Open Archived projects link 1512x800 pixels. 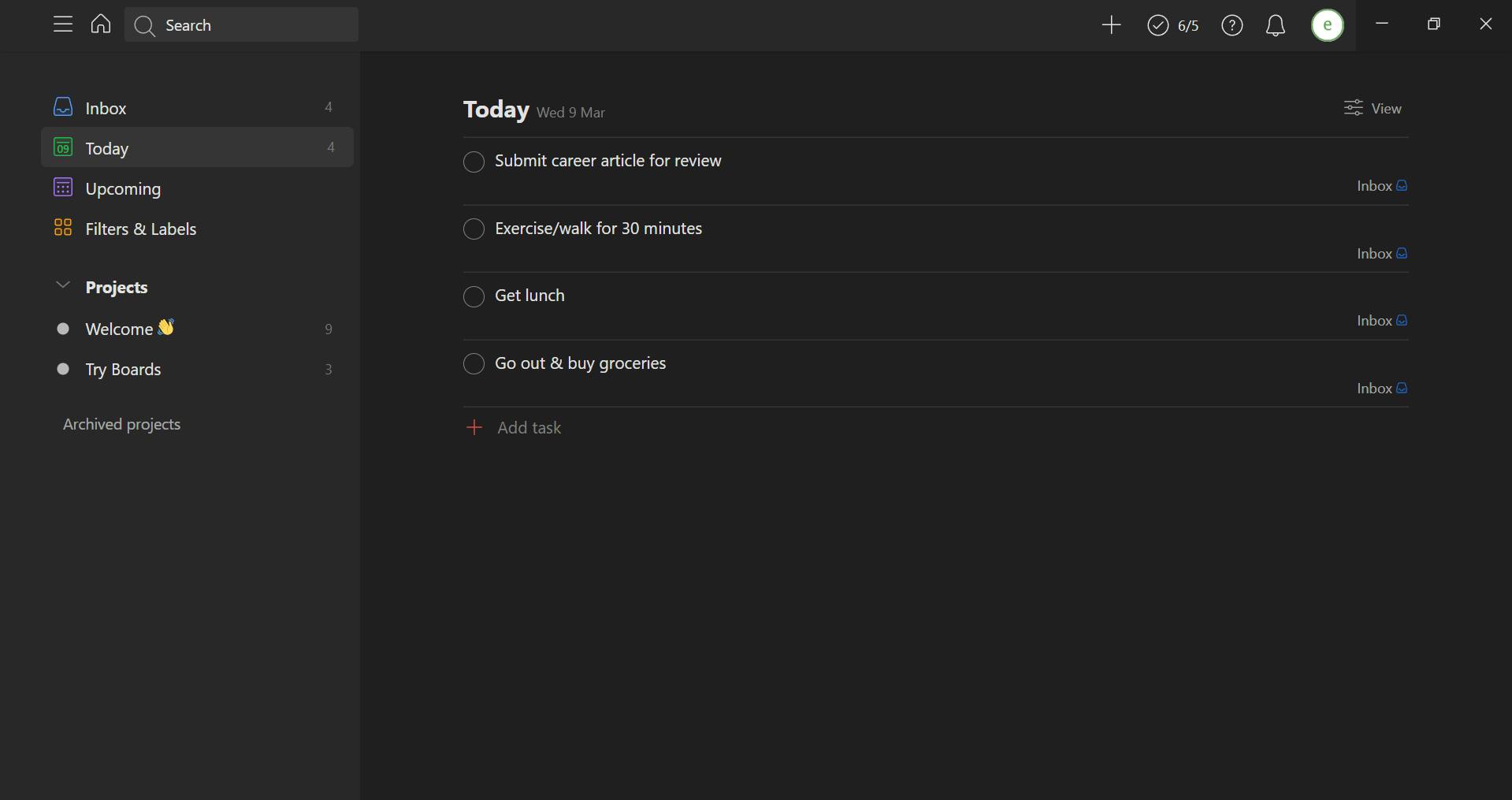[122, 424]
